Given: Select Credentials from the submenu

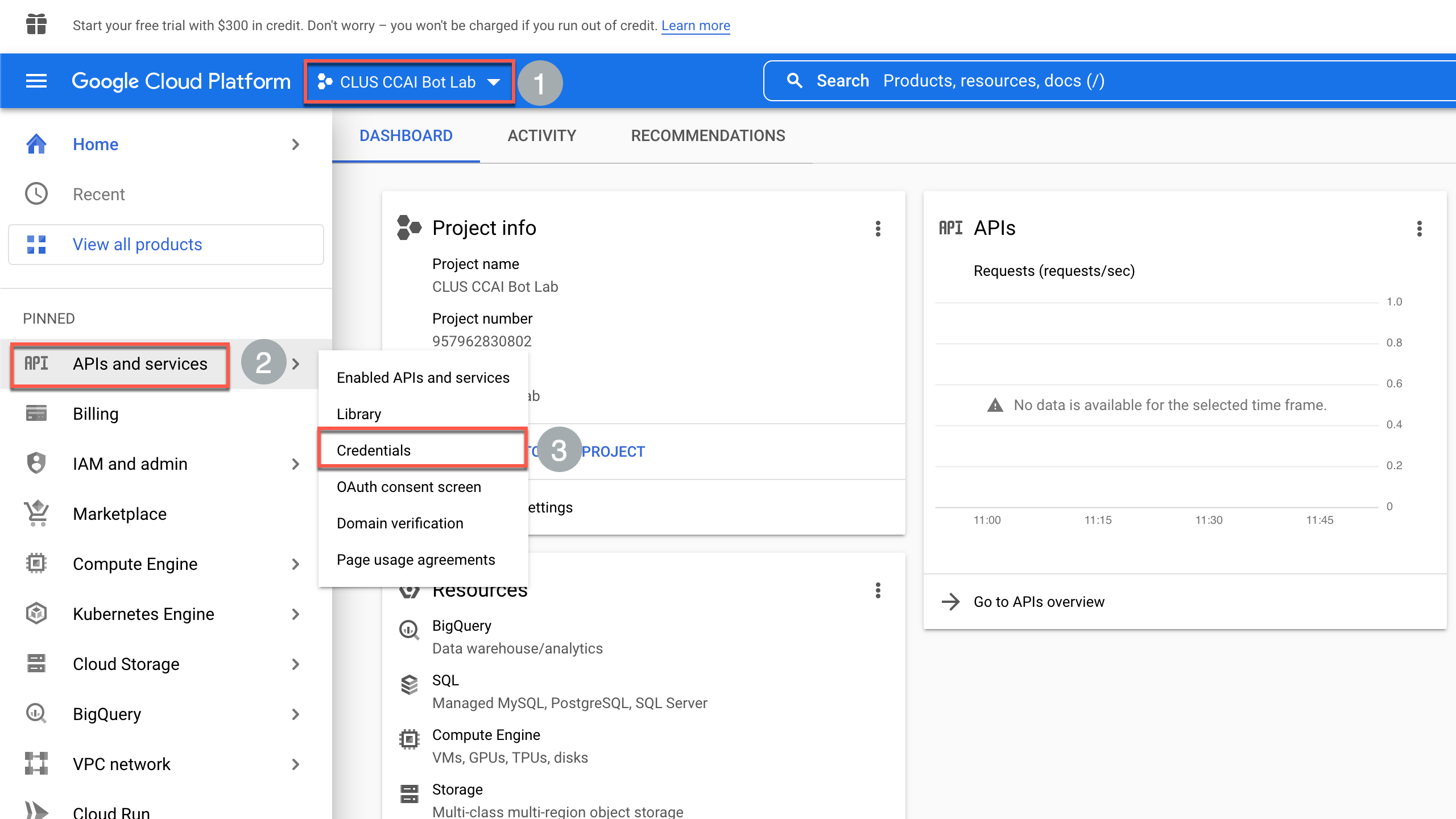Looking at the screenshot, I should [x=423, y=450].
